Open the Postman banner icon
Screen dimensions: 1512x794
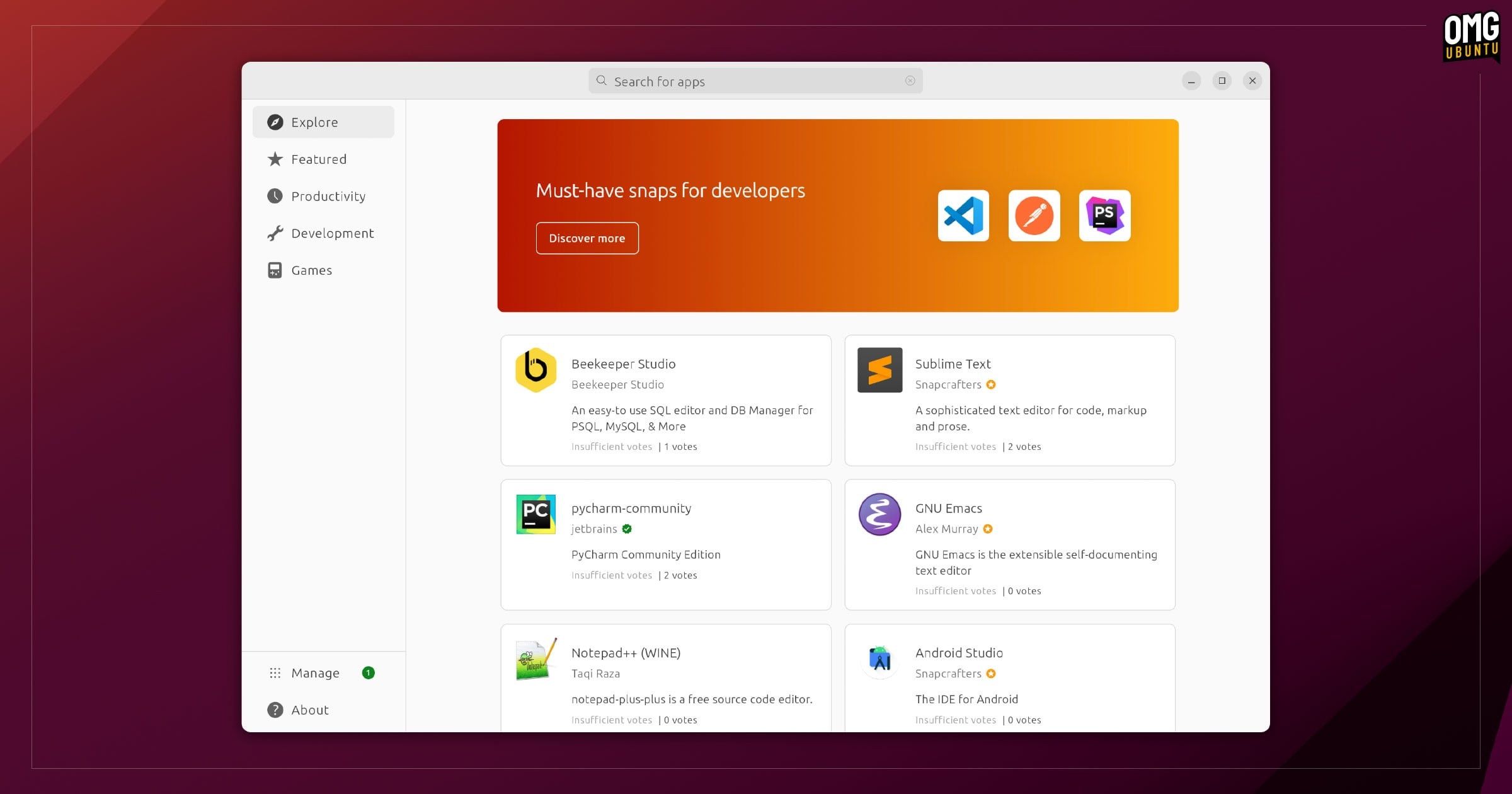point(1034,216)
